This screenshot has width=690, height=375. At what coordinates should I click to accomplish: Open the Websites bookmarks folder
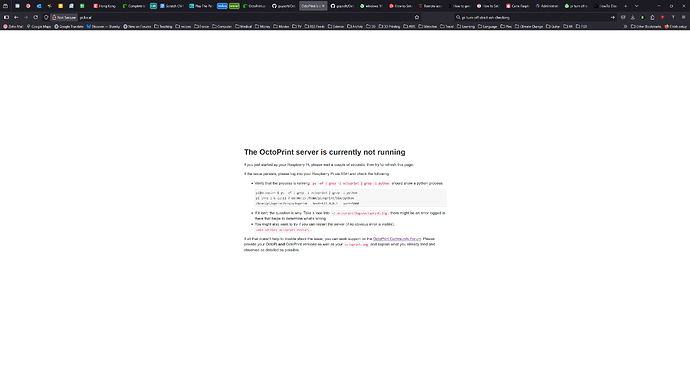pyautogui.click(x=428, y=26)
